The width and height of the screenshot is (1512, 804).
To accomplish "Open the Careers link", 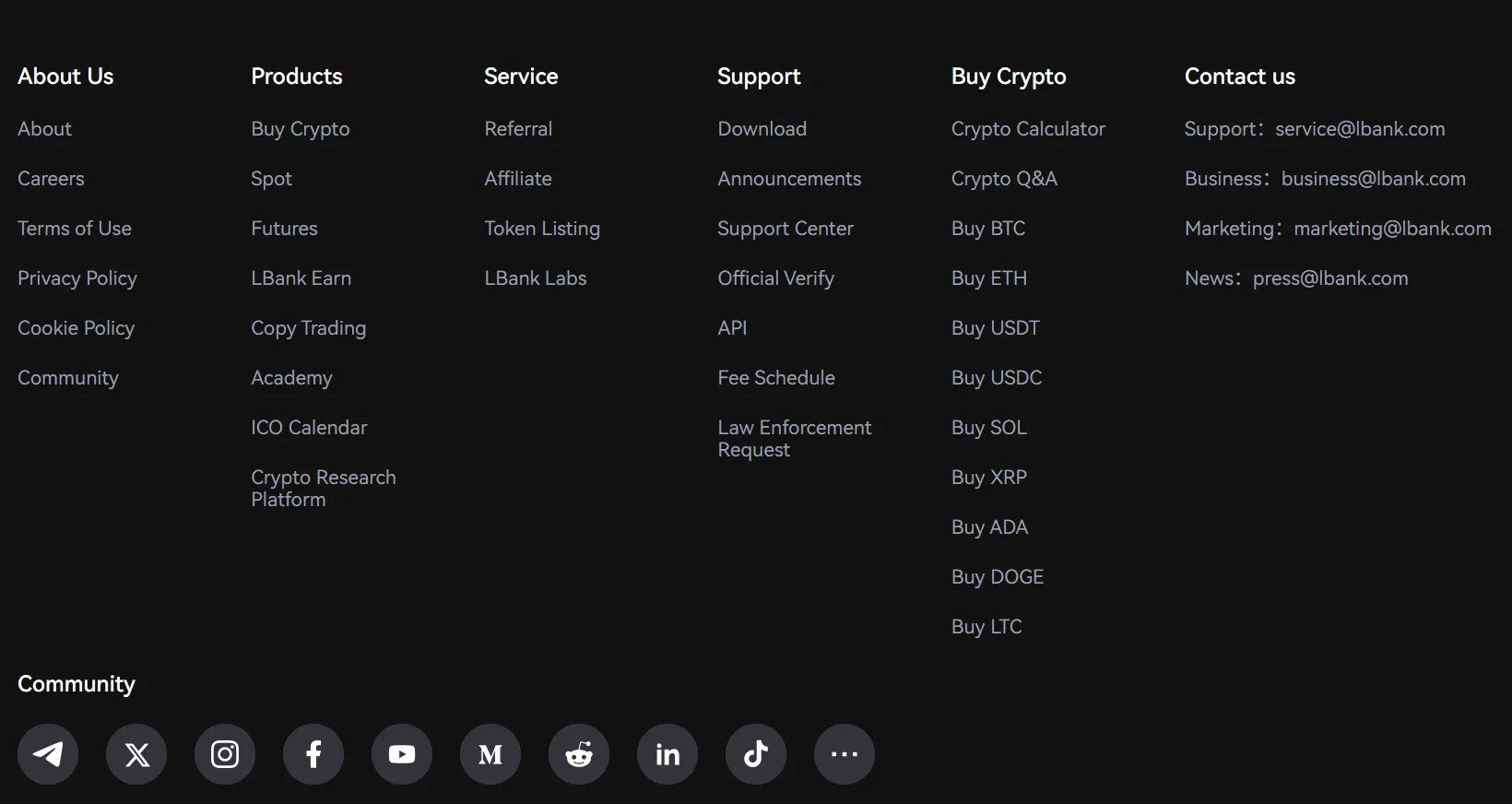I will click(51, 179).
